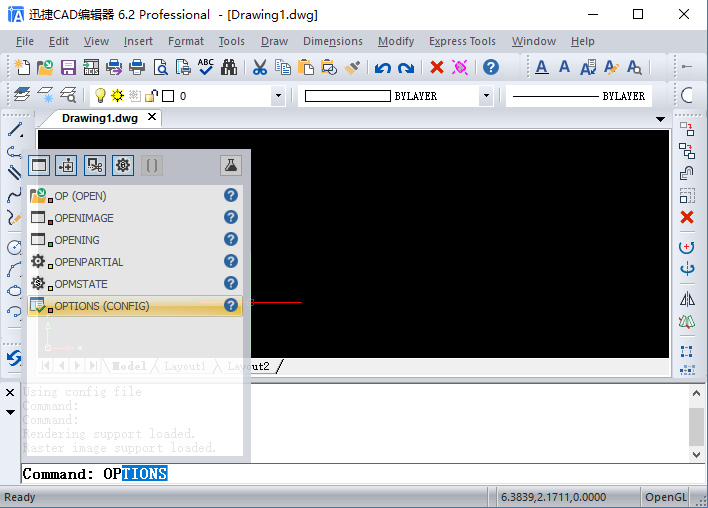Click the New drawing icon

(x=22, y=67)
